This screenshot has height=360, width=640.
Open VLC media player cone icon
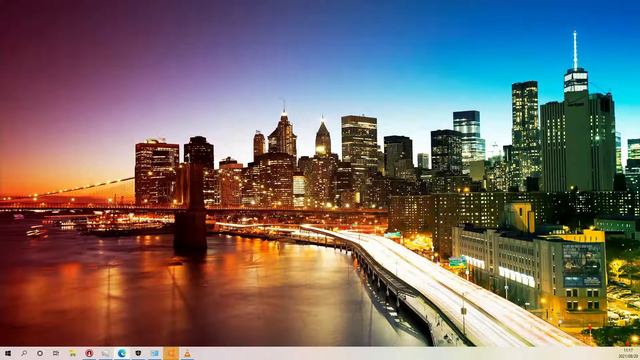(x=187, y=353)
